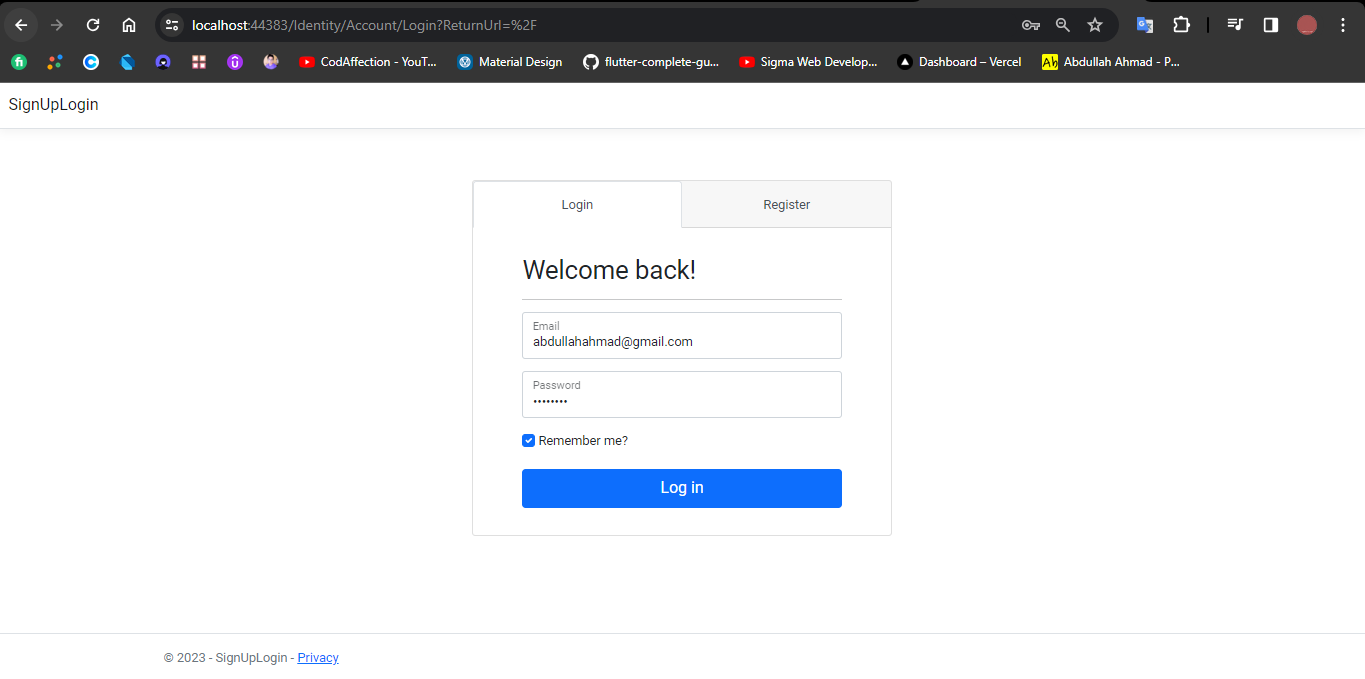The height and width of the screenshot is (679, 1365).
Task: Open the Dart bookmark icon
Action: (x=127, y=62)
